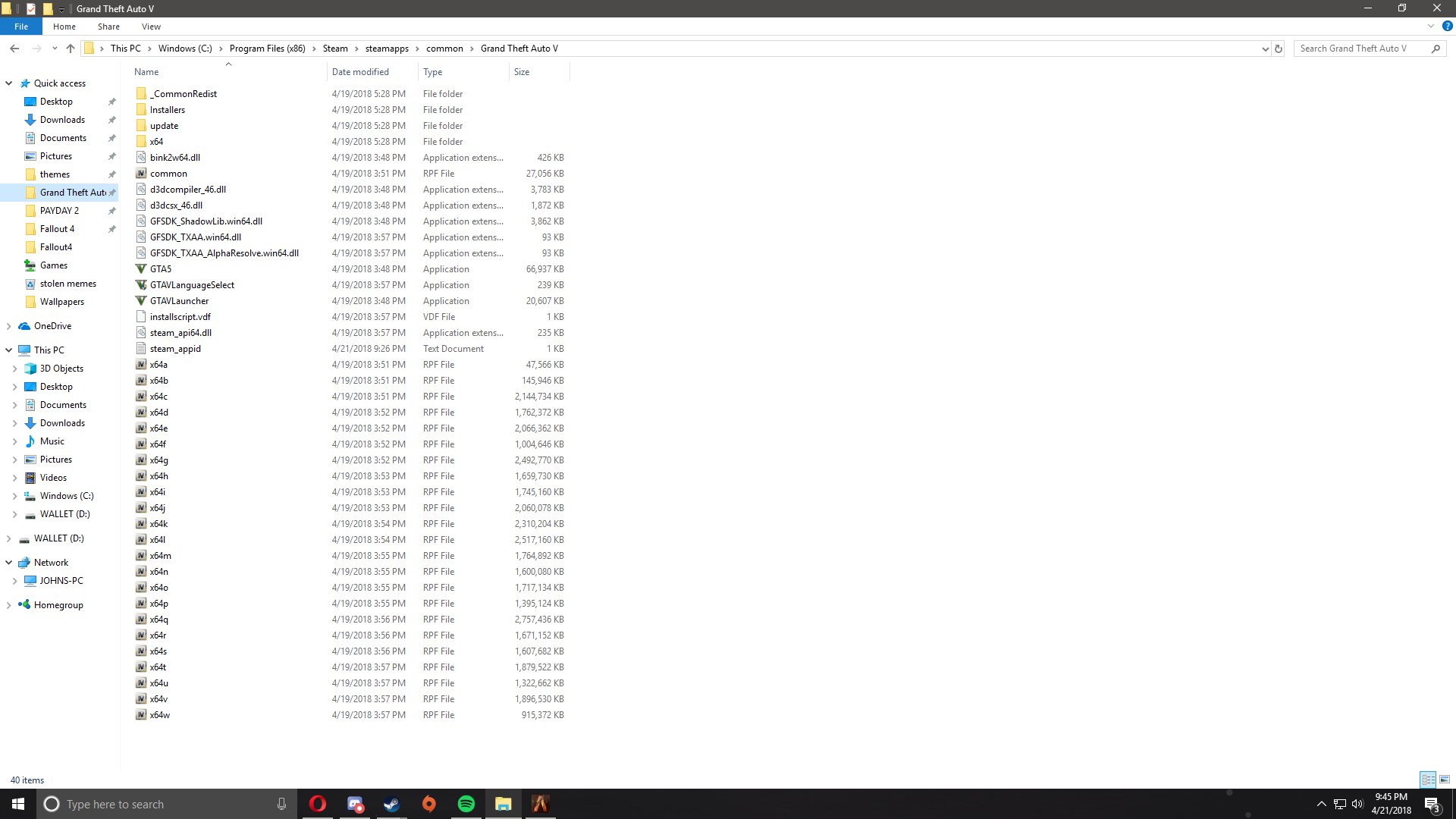Select stolen memes in navigation pane
The image size is (1456, 819).
point(68,284)
